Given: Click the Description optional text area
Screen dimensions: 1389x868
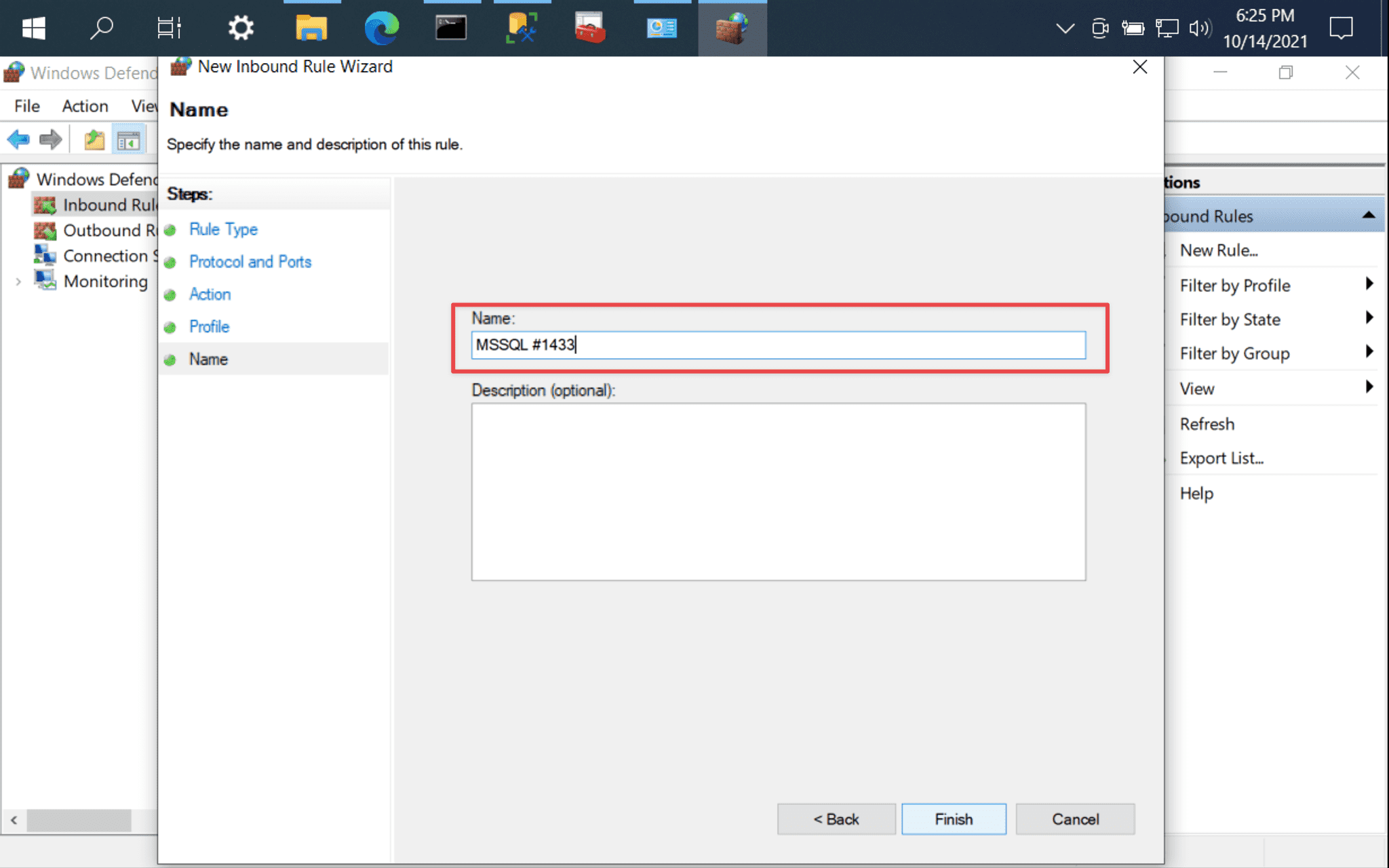Looking at the screenshot, I should click(x=778, y=490).
